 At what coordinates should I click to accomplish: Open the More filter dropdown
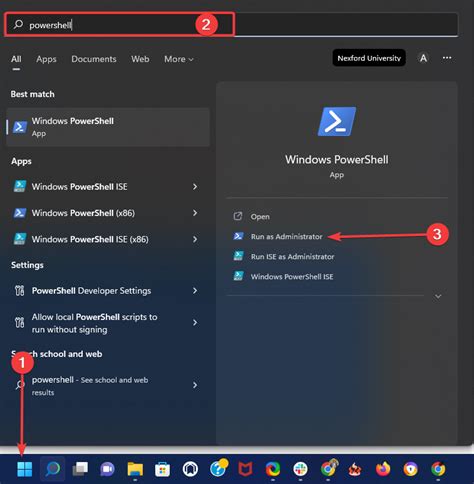click(x=179, y=59)
